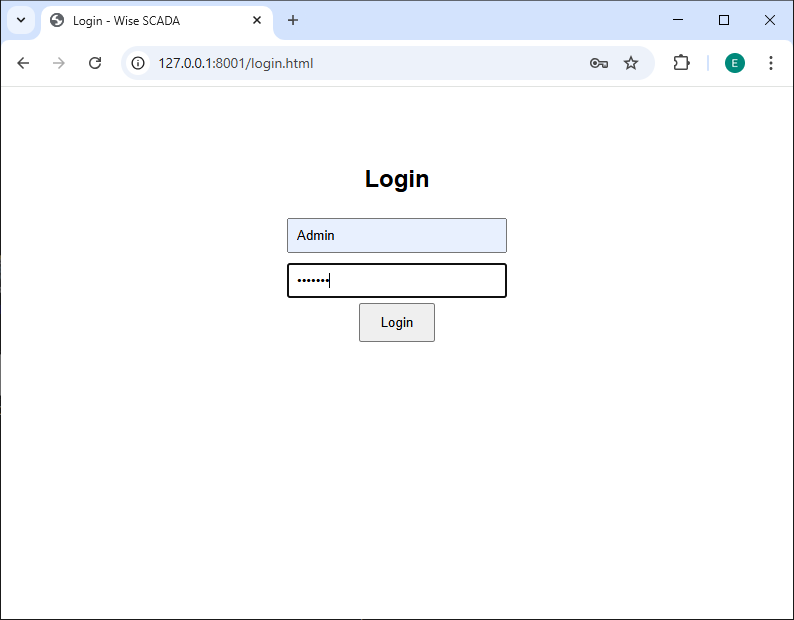Close the Login - Wise SCADA tab
The height and width of the screenshot is (620, 794).
pyautogui.click(x=257, y=20)
